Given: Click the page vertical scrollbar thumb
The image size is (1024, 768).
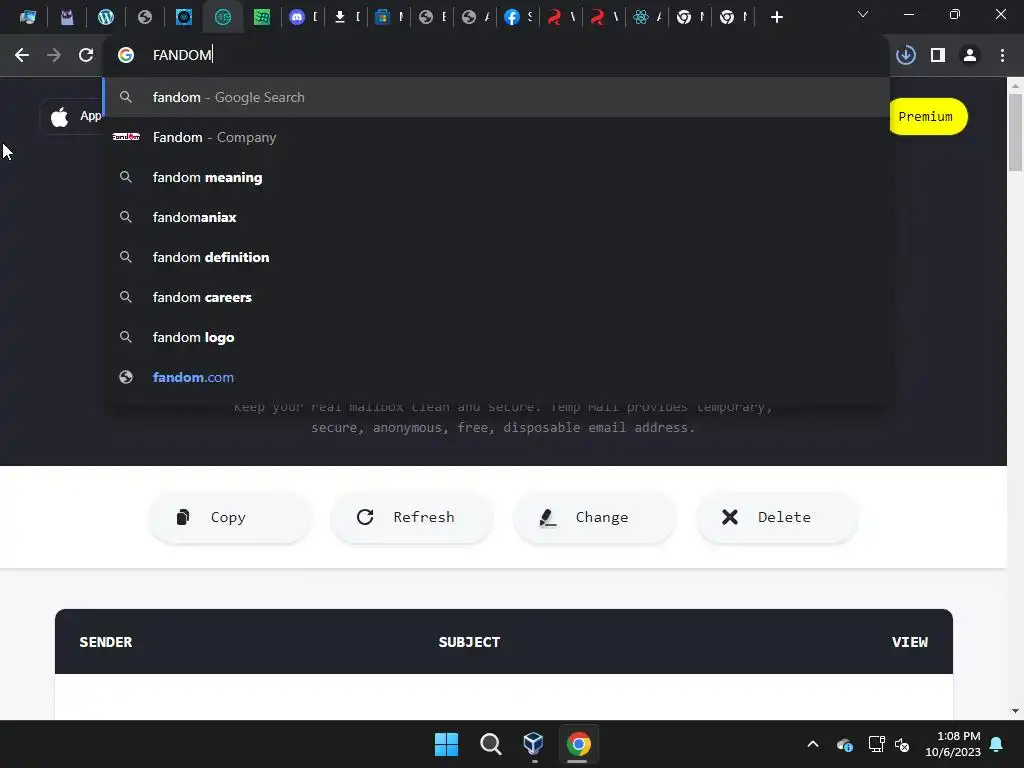Looking at the screenshot, I should pyautogui.click(x=1015, y=133).
